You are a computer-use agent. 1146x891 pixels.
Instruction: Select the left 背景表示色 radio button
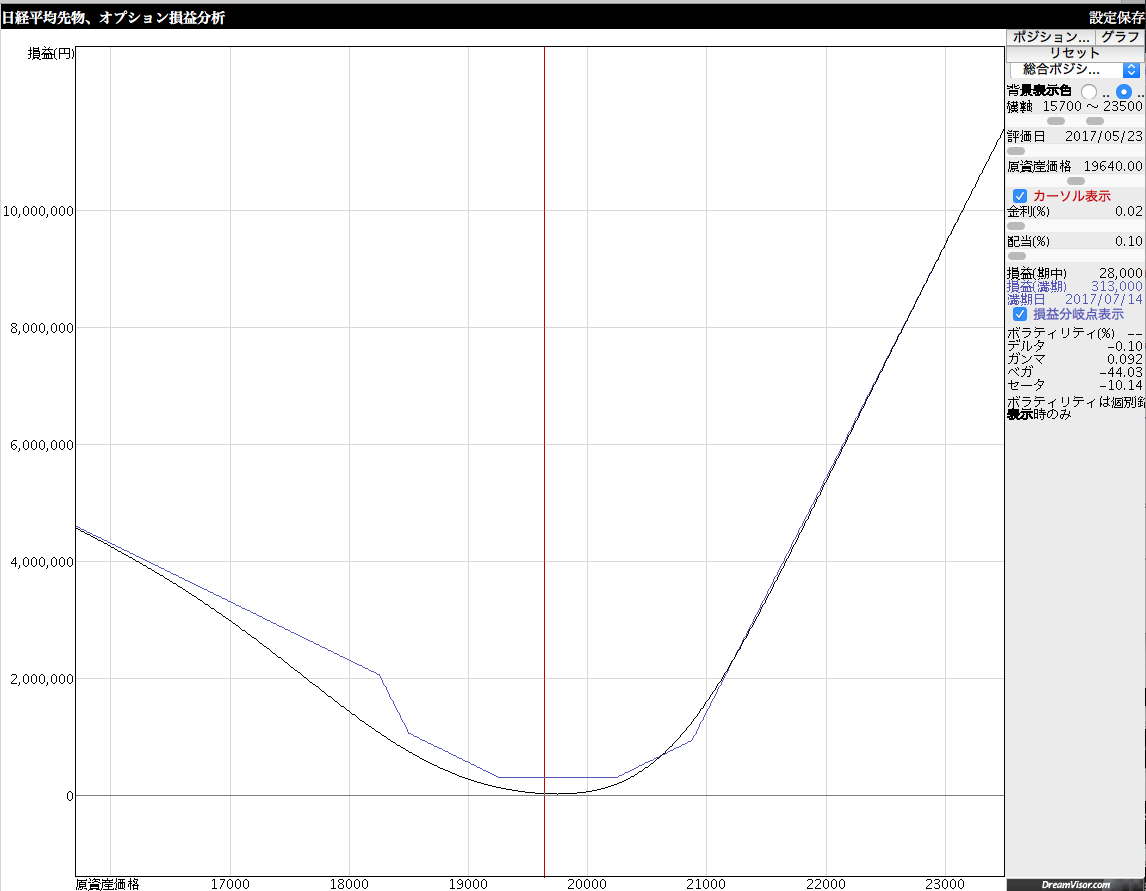click(1089, 91)
